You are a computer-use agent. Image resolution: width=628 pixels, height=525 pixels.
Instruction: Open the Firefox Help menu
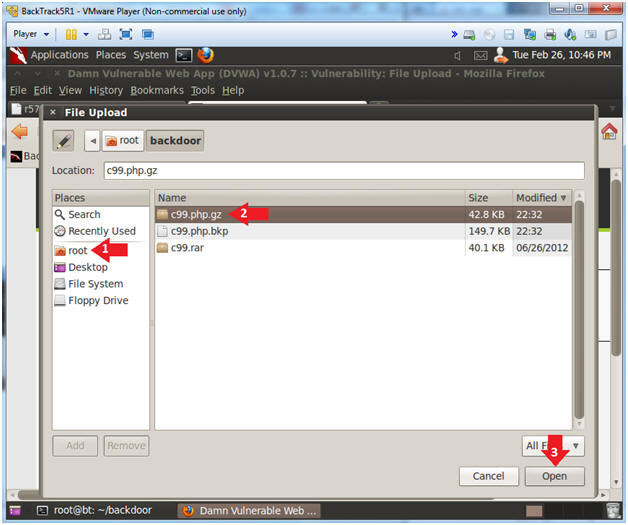pos(233,91)
